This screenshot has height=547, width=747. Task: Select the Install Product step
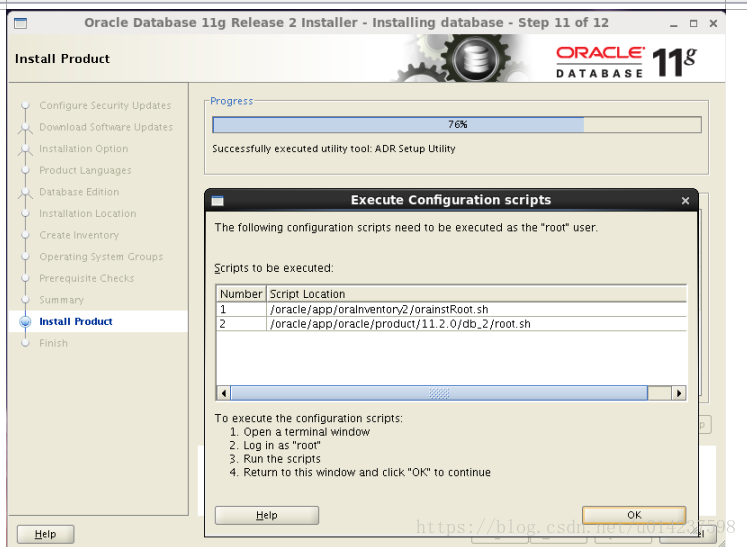click(76, 322)
